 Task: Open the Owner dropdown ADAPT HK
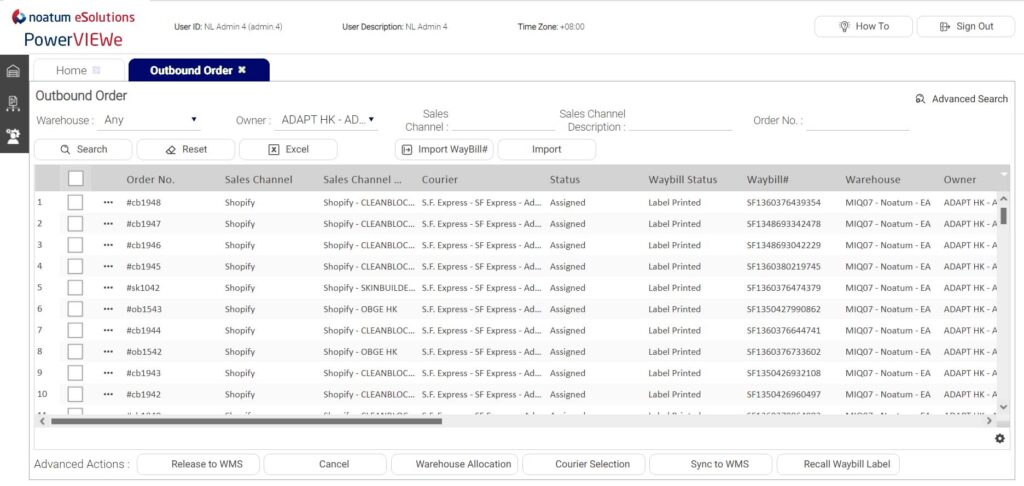(326, 120)
